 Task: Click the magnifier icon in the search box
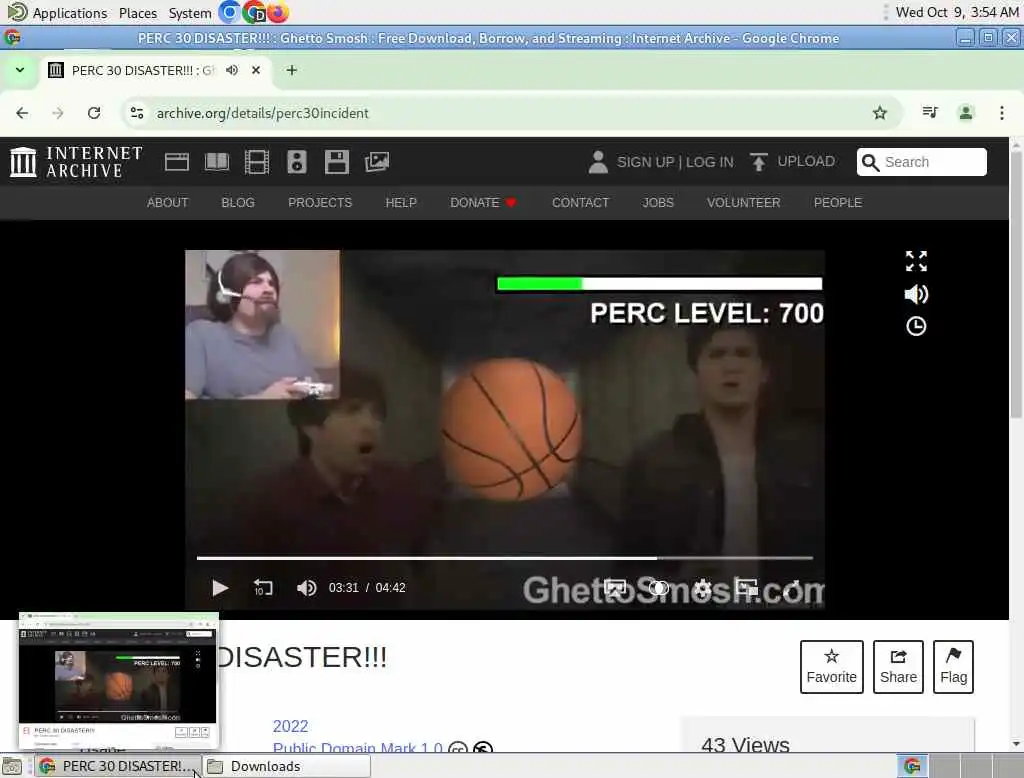point(870,162)
